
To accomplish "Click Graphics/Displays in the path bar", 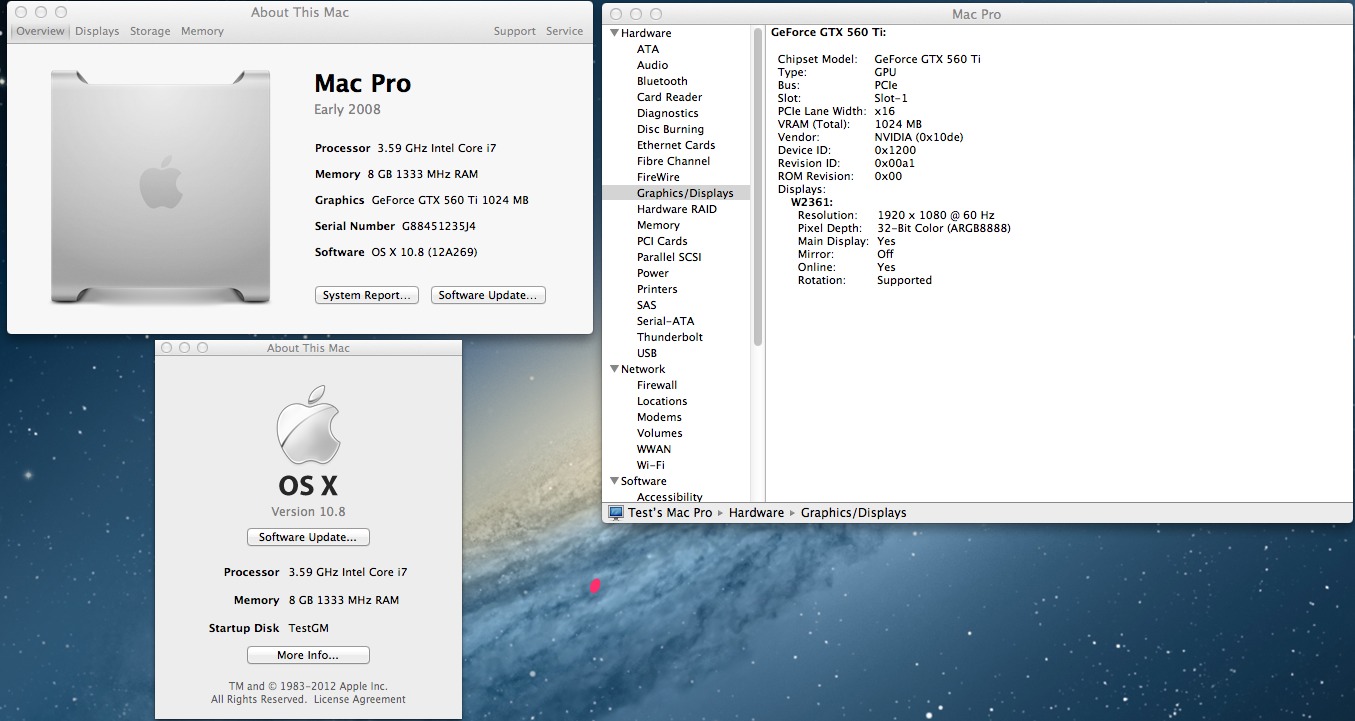I will click(x=853, y=512).
